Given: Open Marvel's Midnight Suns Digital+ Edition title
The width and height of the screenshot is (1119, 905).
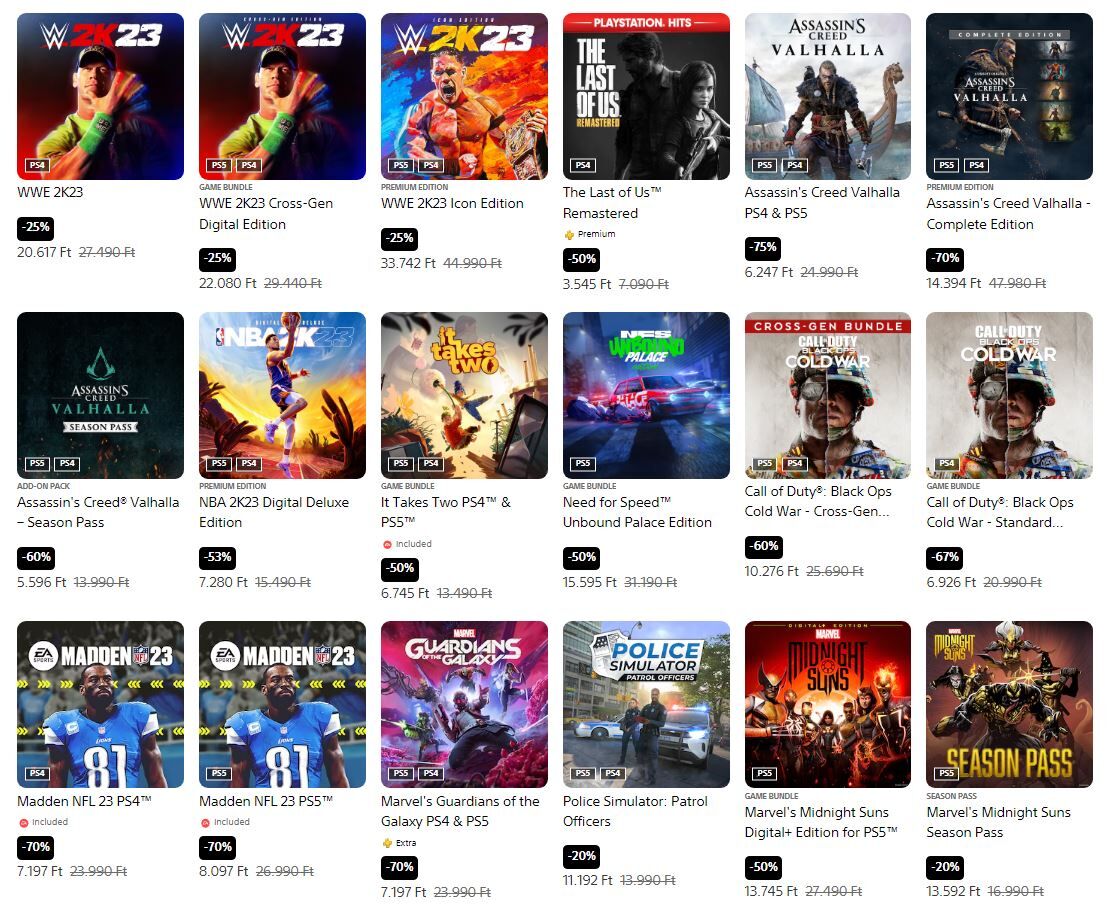Looking at the screenshot, I should click(x=821, y=822).
